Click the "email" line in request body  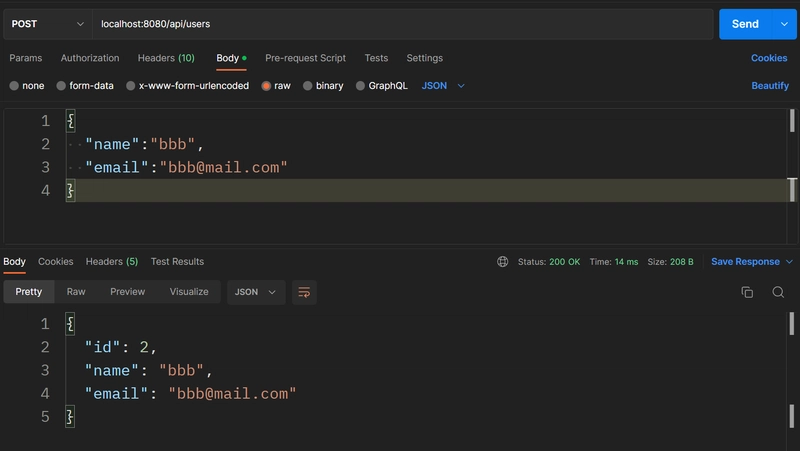tap(186, 168)
